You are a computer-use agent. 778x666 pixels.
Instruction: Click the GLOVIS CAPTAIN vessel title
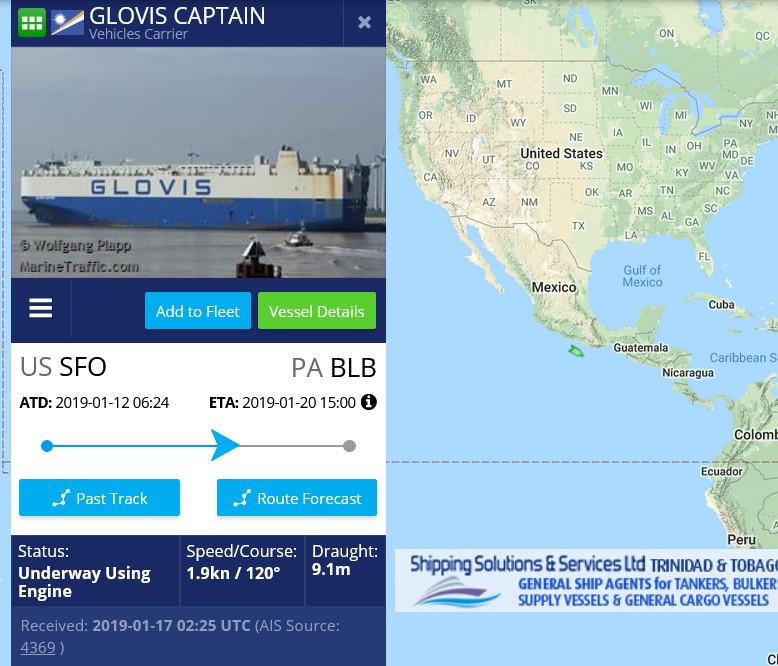[177, 16]
